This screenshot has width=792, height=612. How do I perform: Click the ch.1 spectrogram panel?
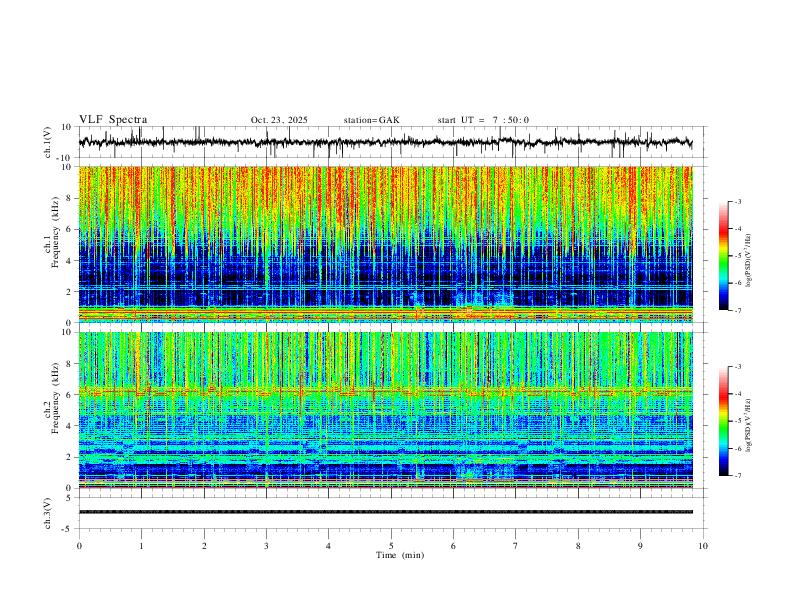coord(385,244)
